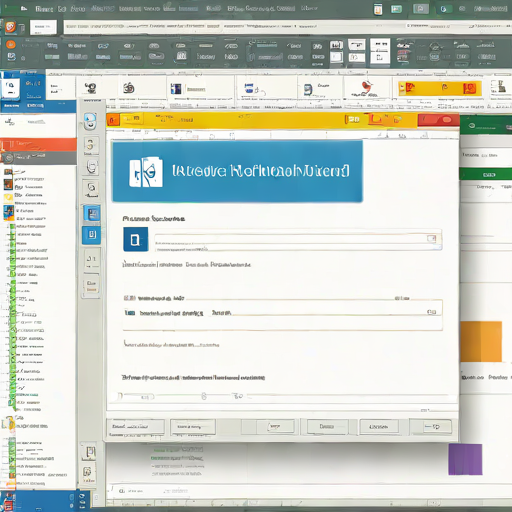Click the white tile in the blue left panel header
This screenshot has height=512, width=512.
pos(11,88)
